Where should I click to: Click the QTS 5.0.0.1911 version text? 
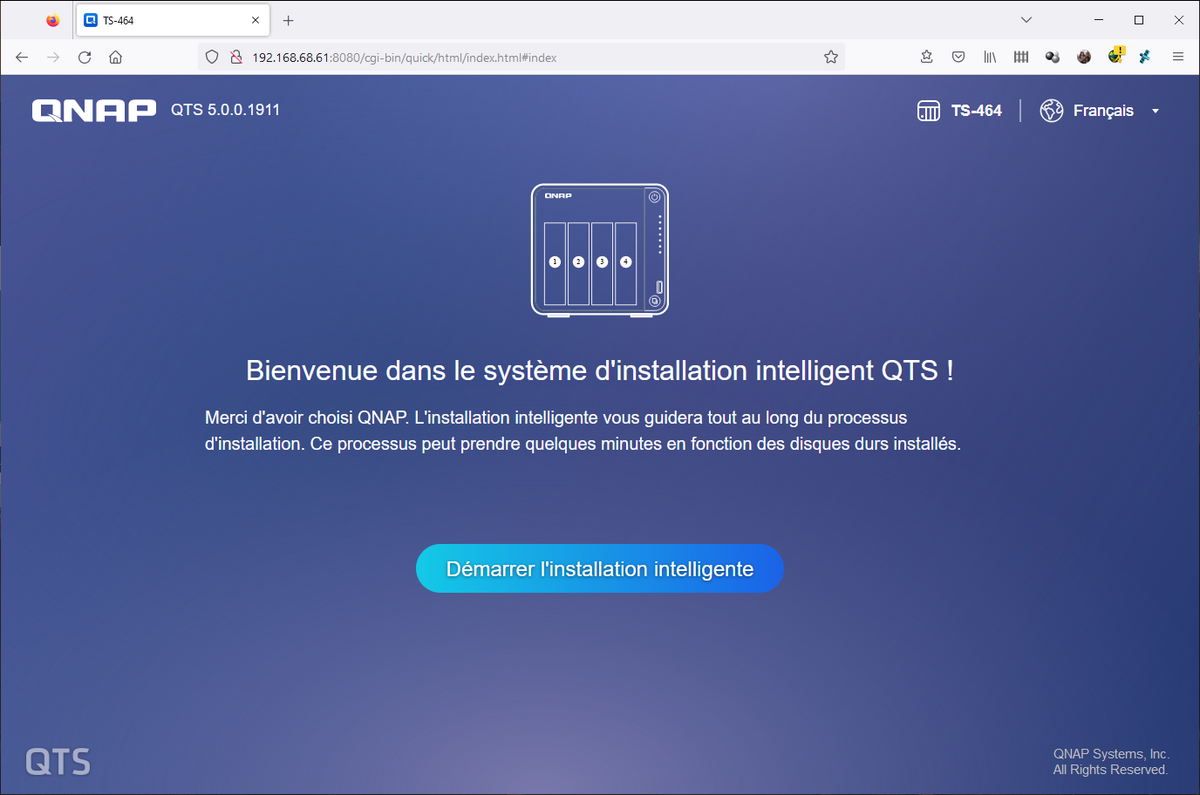coord(225,110)
